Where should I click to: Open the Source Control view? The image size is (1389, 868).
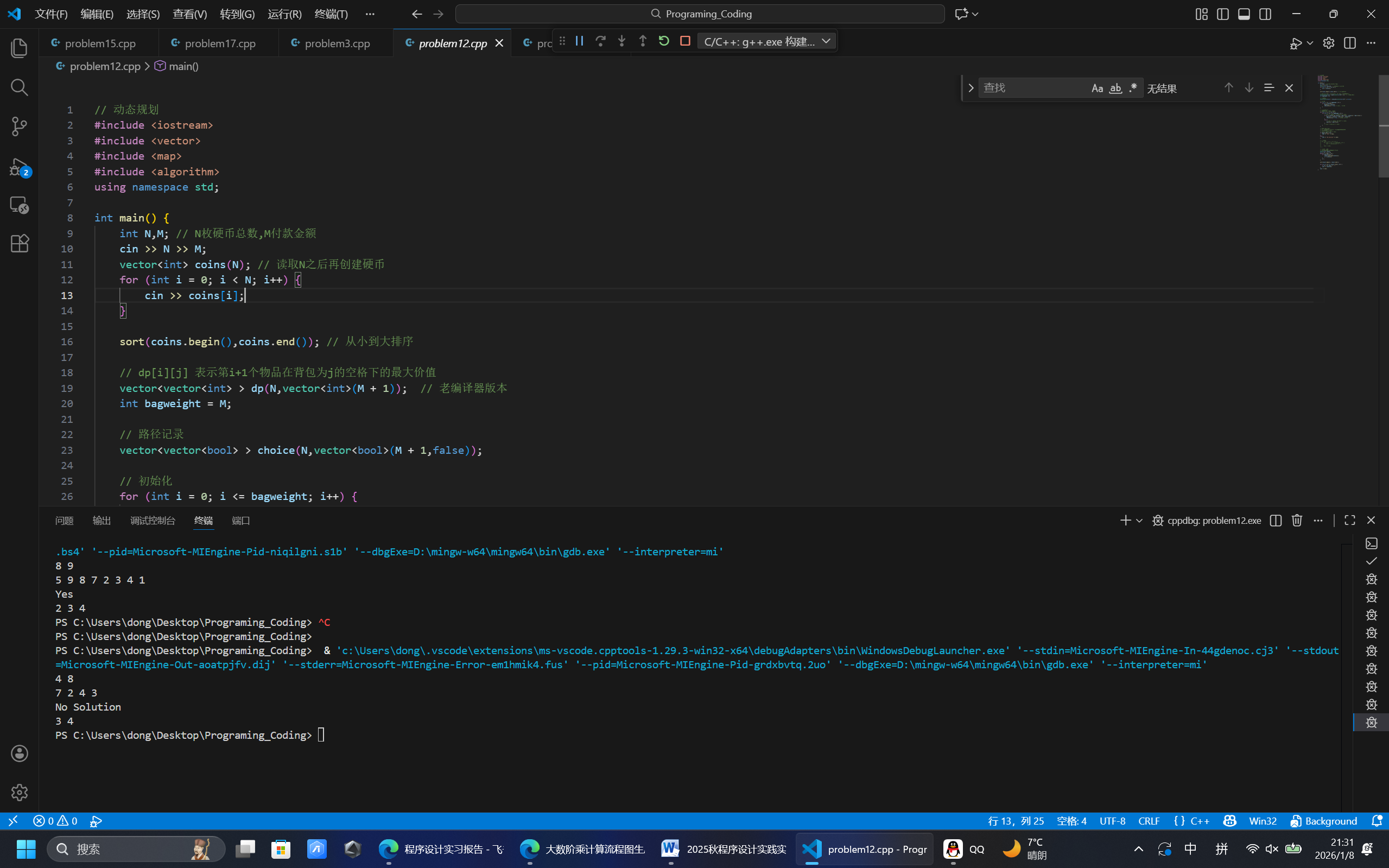[x=20, y=126]
